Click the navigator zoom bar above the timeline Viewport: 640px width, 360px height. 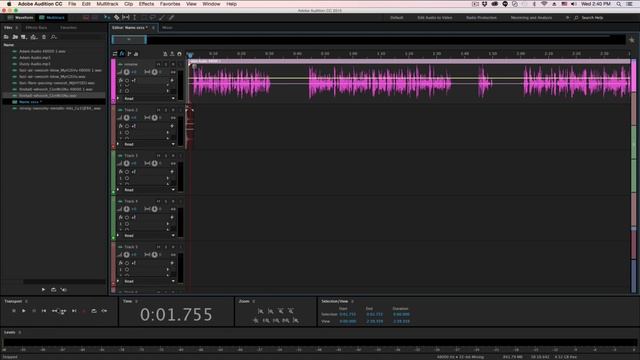pos(129,40)
